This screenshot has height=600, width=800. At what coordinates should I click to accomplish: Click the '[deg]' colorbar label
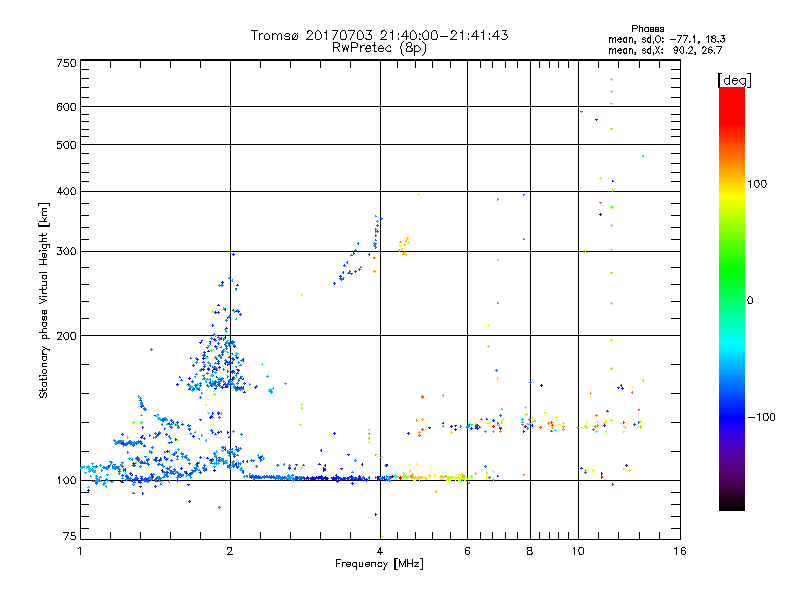734,80
